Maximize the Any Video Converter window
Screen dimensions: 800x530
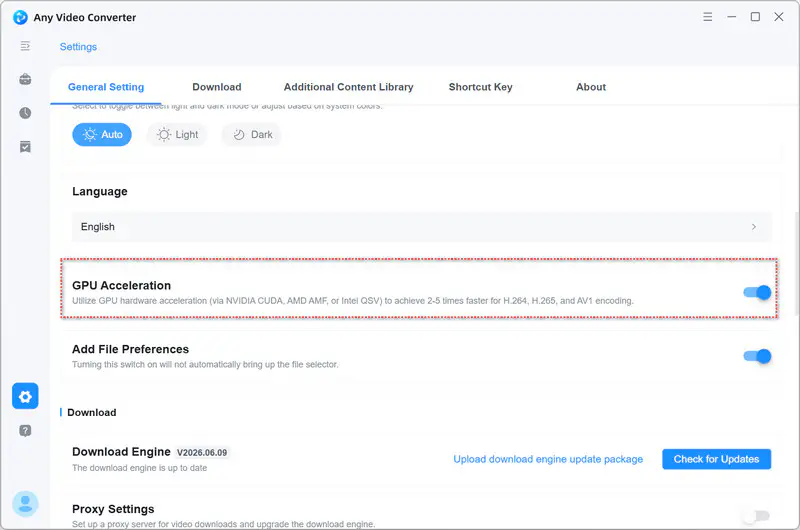(x=755, y=17)
